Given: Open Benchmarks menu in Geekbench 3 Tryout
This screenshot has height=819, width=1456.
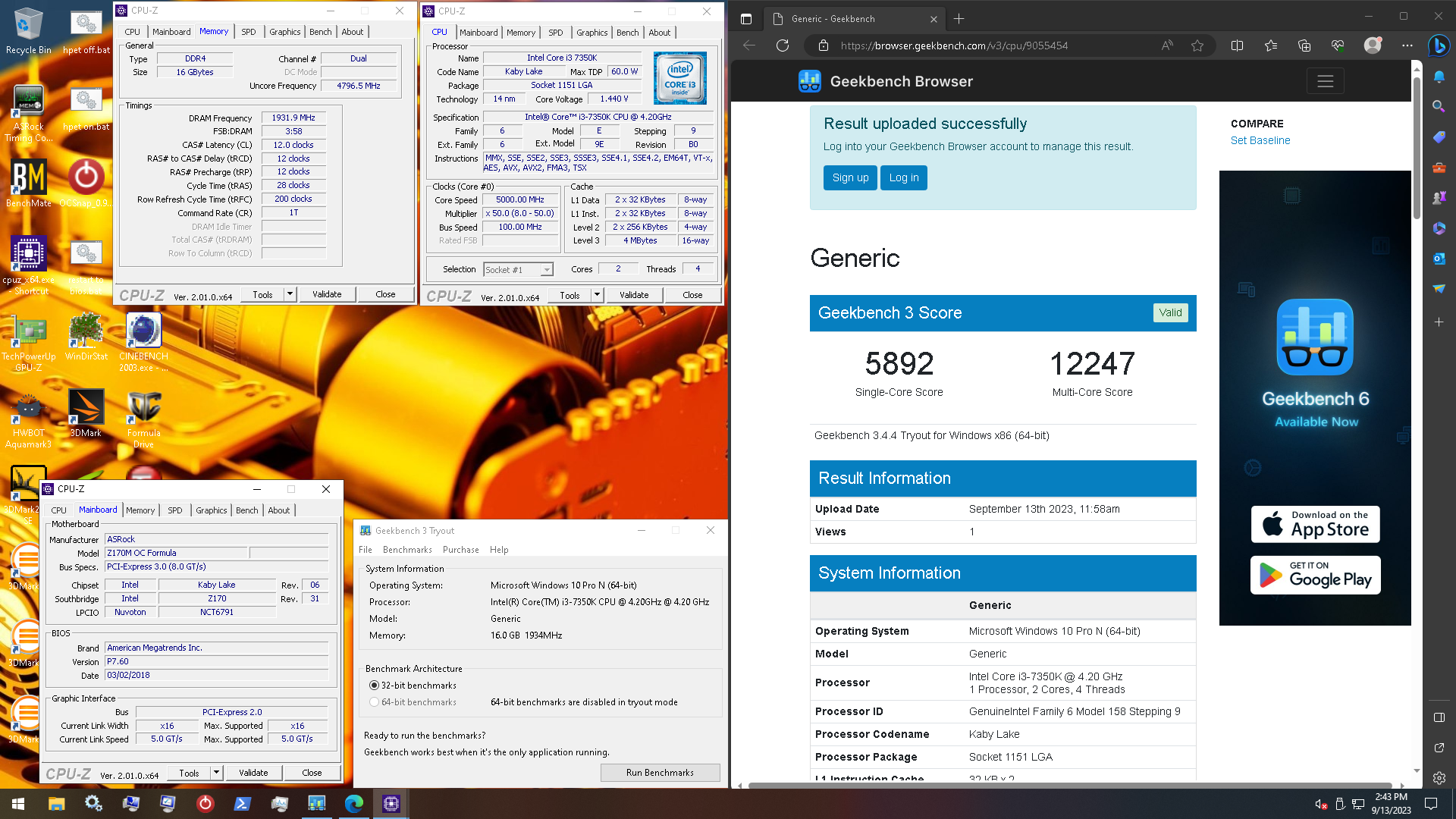Looking at the screenshot, I should click(x=407, y=550).
